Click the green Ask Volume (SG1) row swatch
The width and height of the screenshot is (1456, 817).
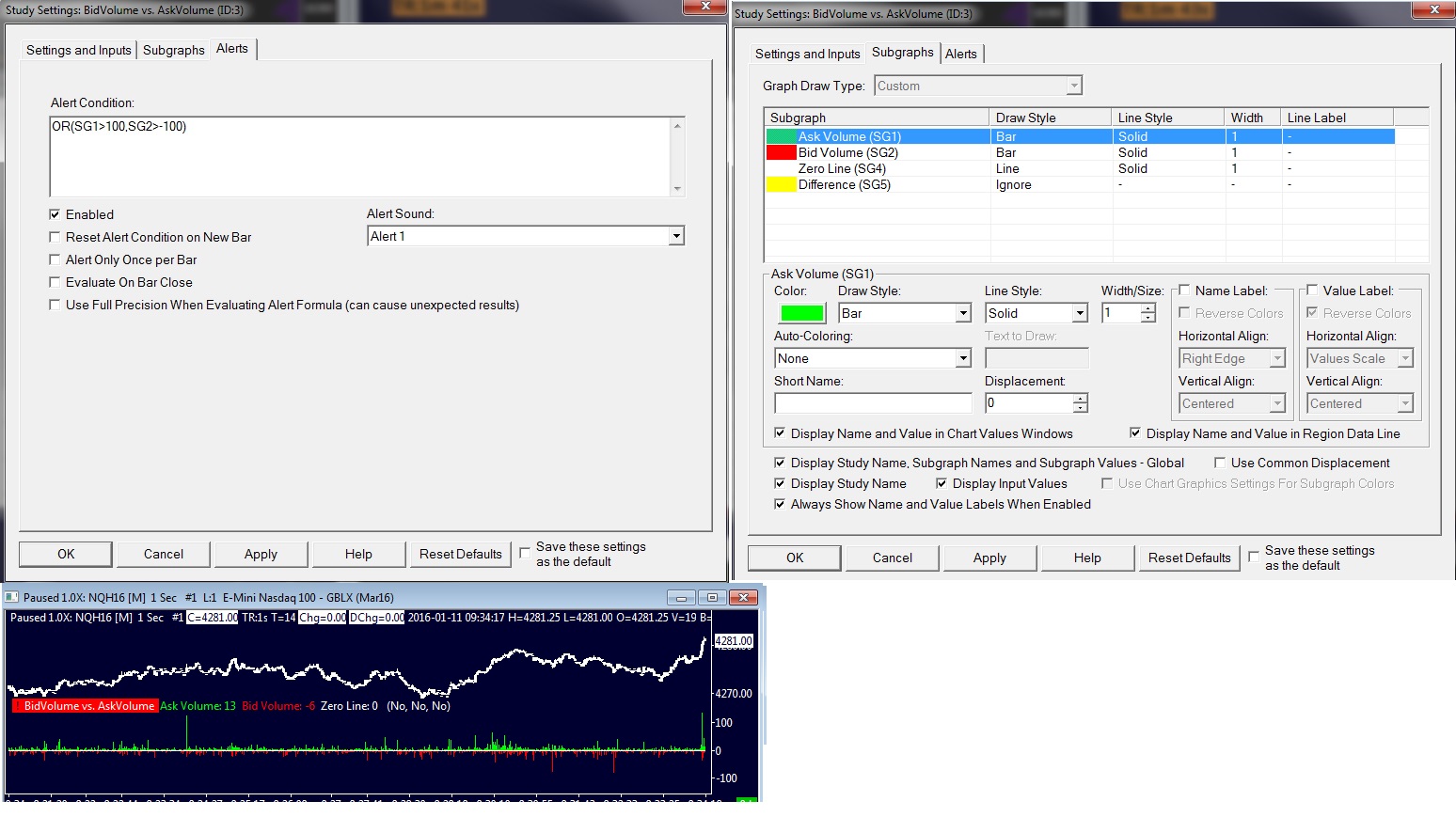782,136
